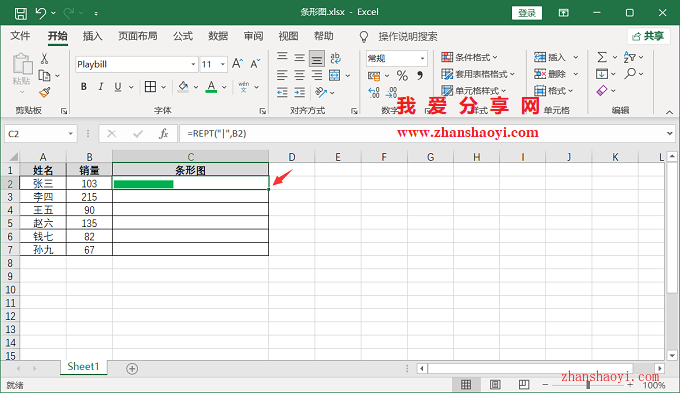Switch to the 公式 ribbon tab
Viewport: 680px width, 393px height.
pyautogui.click(x=183, y=36)
